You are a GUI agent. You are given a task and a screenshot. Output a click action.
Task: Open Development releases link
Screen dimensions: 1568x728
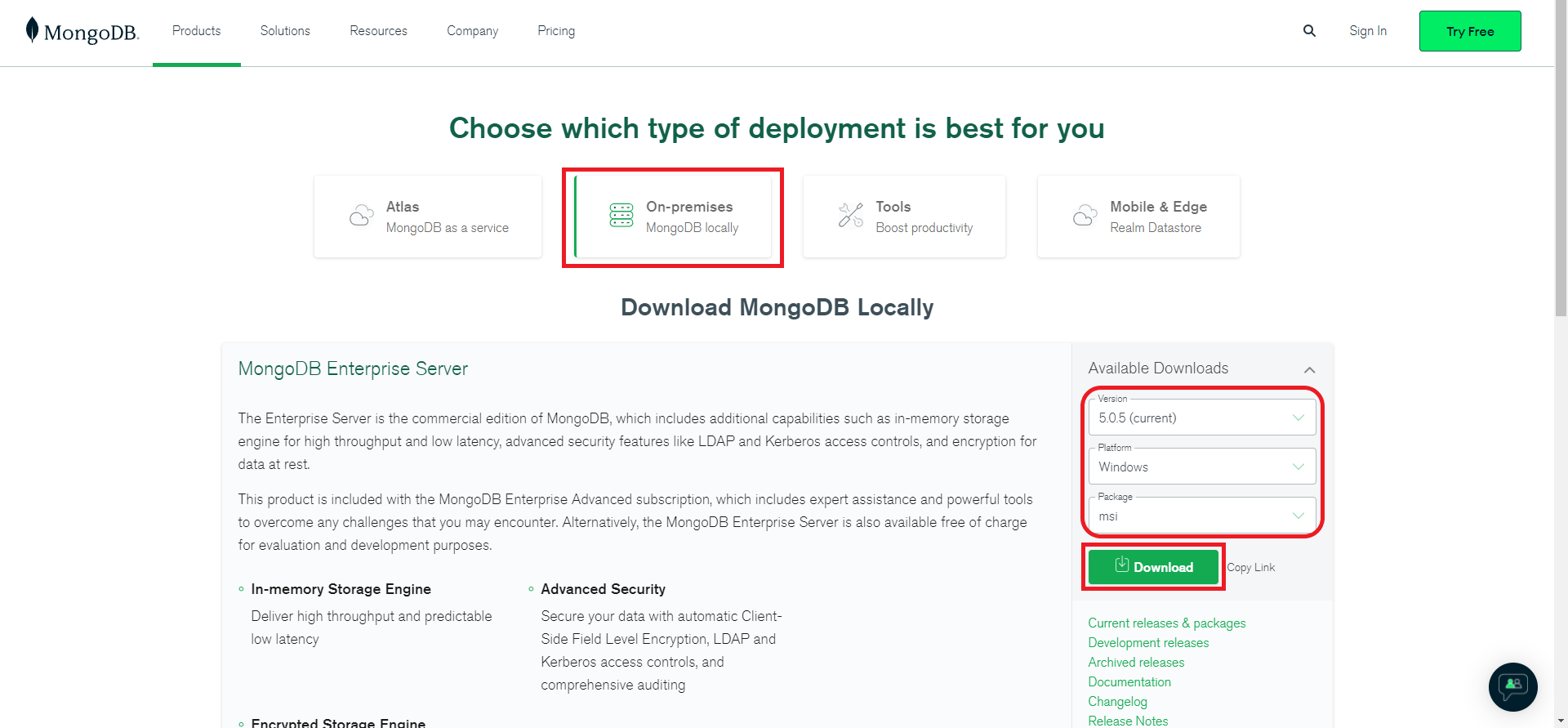tap(1148, 642)
